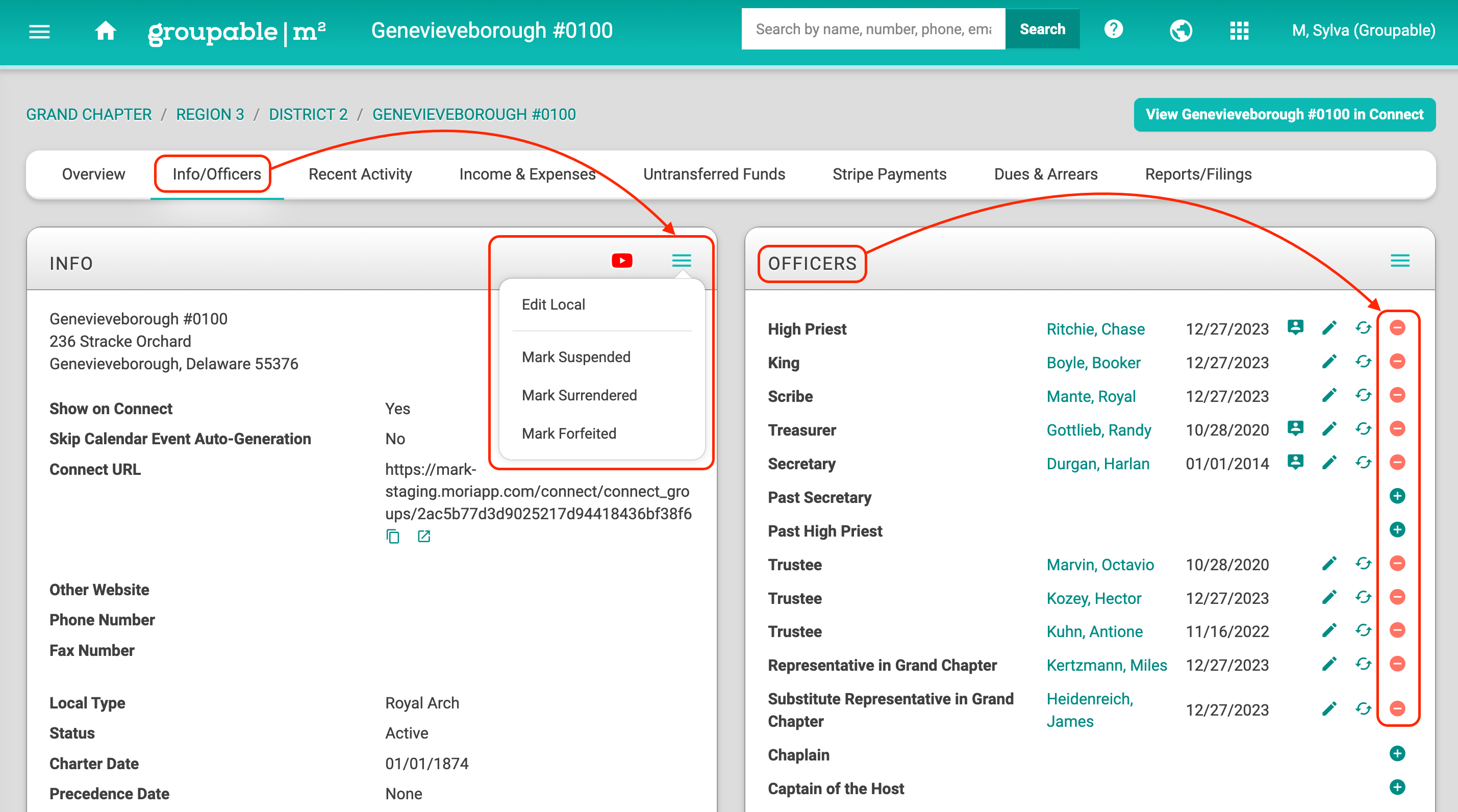Open Kertzmann, Miles member link
Screen dimensions: 1458x812
(x=1107, y=665)
